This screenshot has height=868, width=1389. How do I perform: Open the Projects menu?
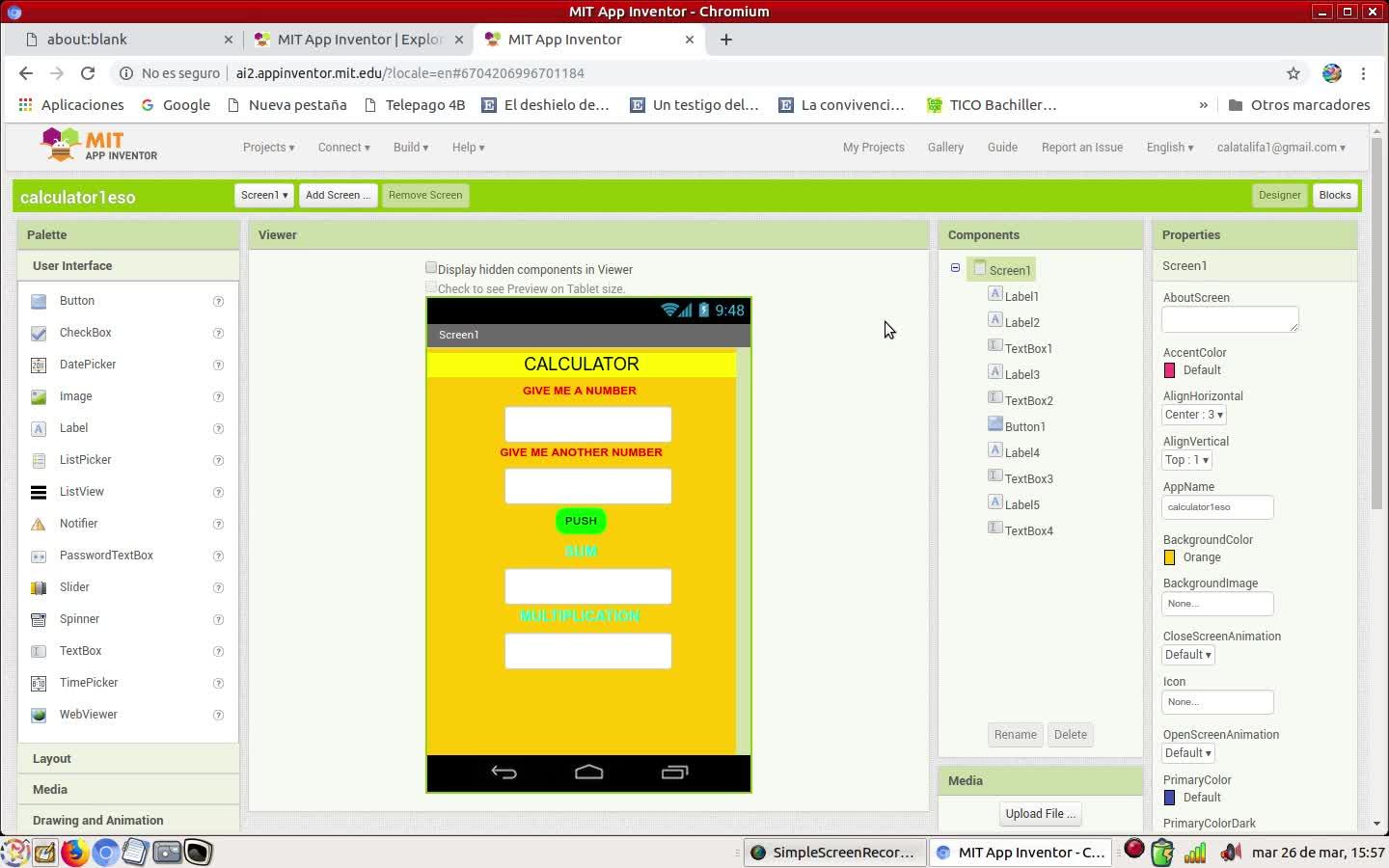269,148
